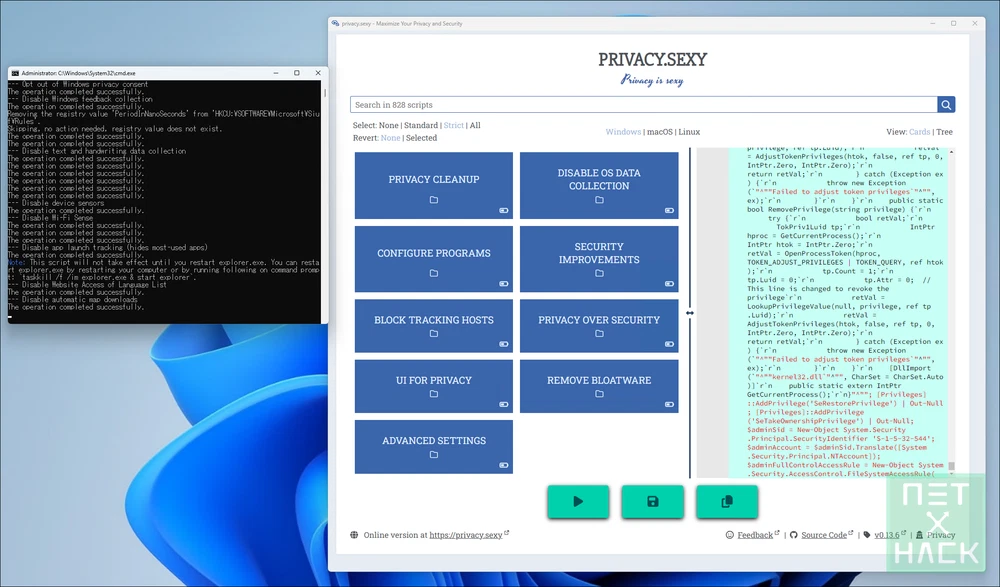Click the globe icon beside Online version
Image resolution: width=1000 pixels, height=587 pixels.
coord(354,535)
